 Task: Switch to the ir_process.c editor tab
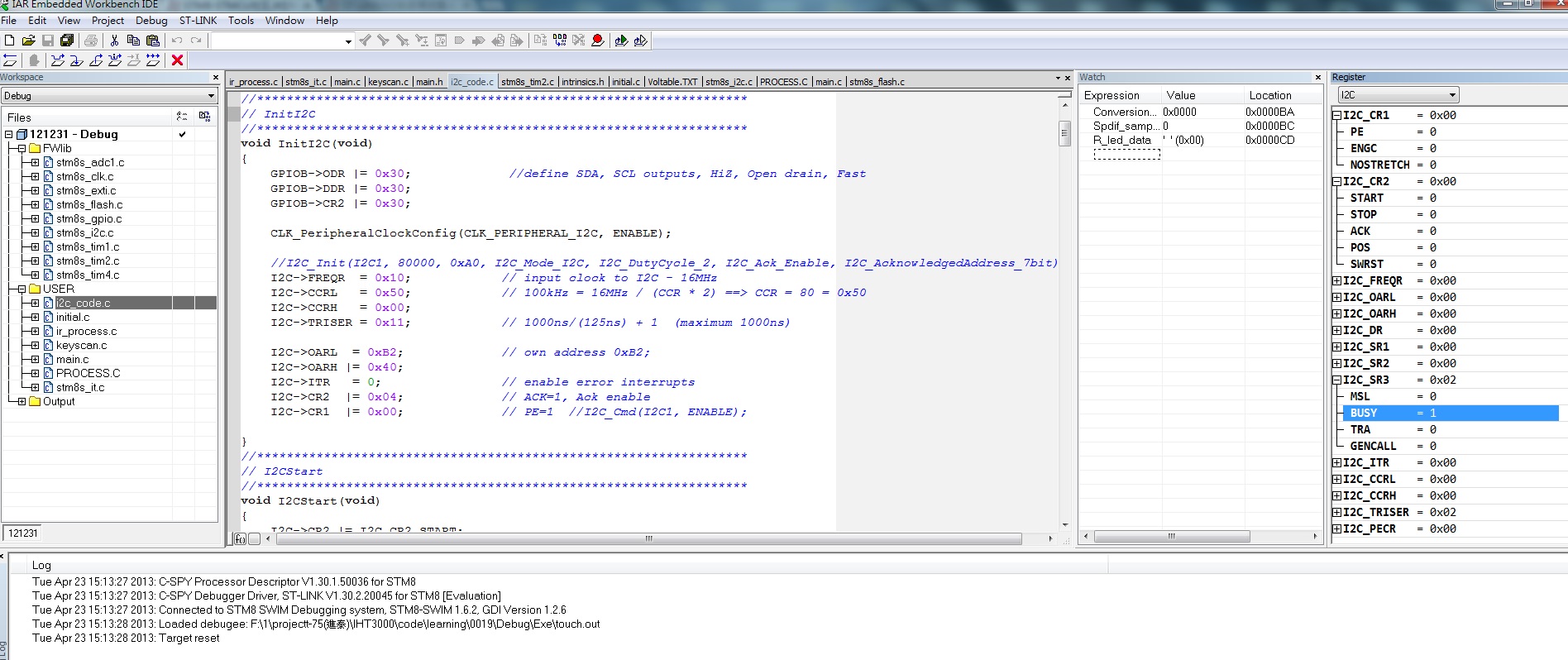254,82
